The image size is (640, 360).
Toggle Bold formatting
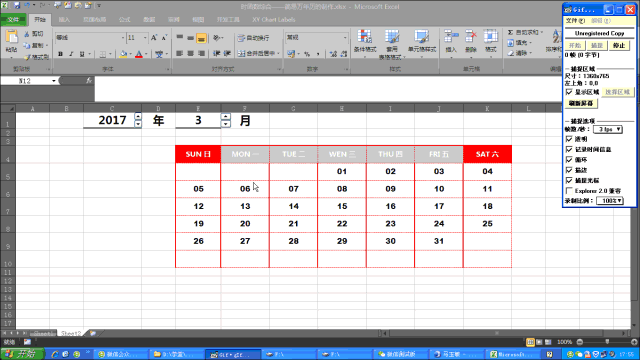point(60,54)
